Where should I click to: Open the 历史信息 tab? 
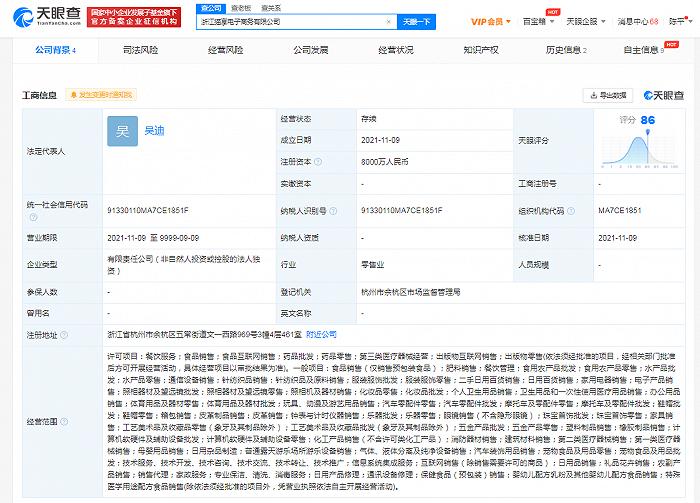[566, 50]
